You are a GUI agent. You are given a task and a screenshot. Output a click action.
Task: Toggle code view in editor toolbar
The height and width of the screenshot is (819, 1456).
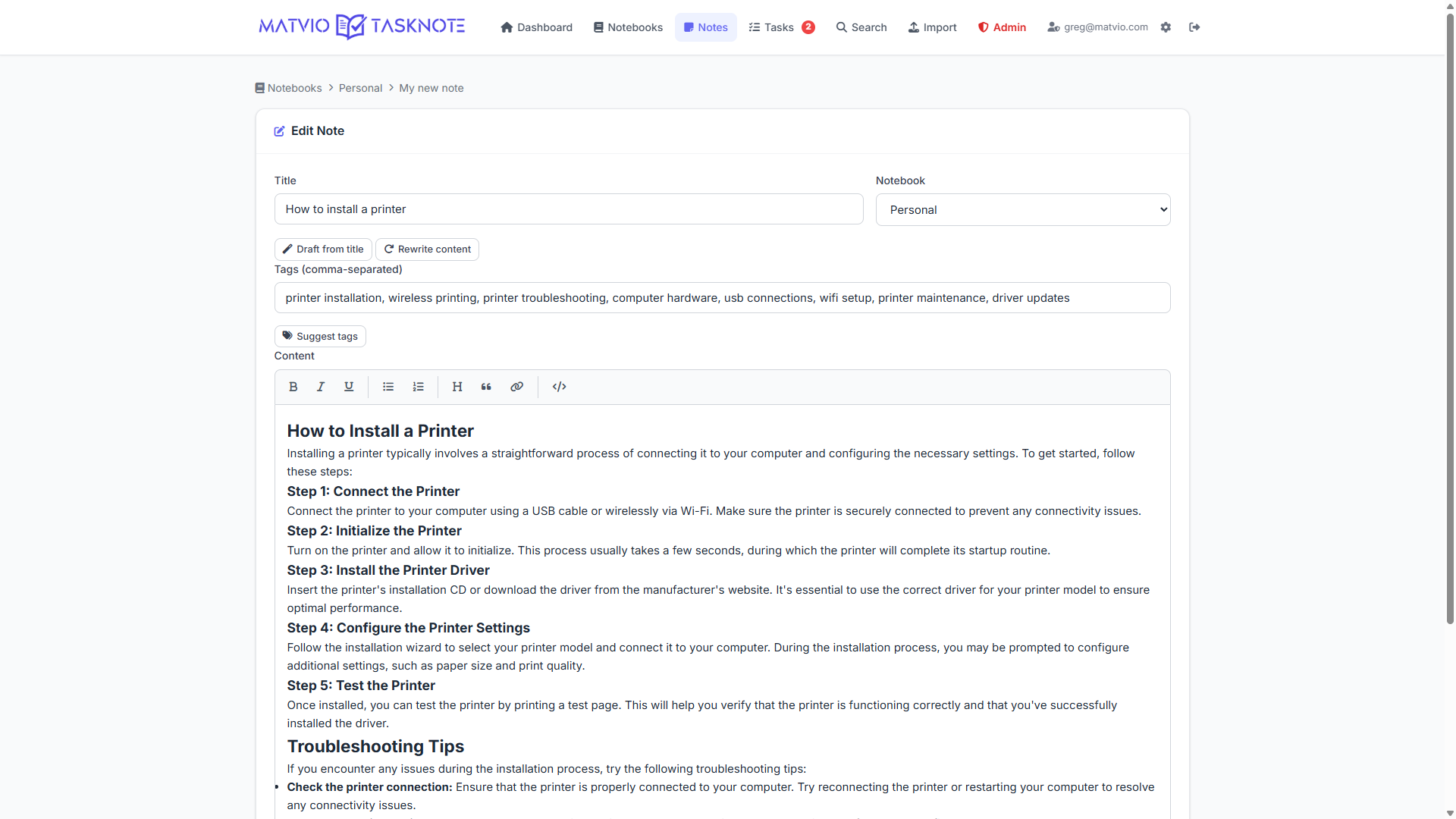[x=559, y=387]
